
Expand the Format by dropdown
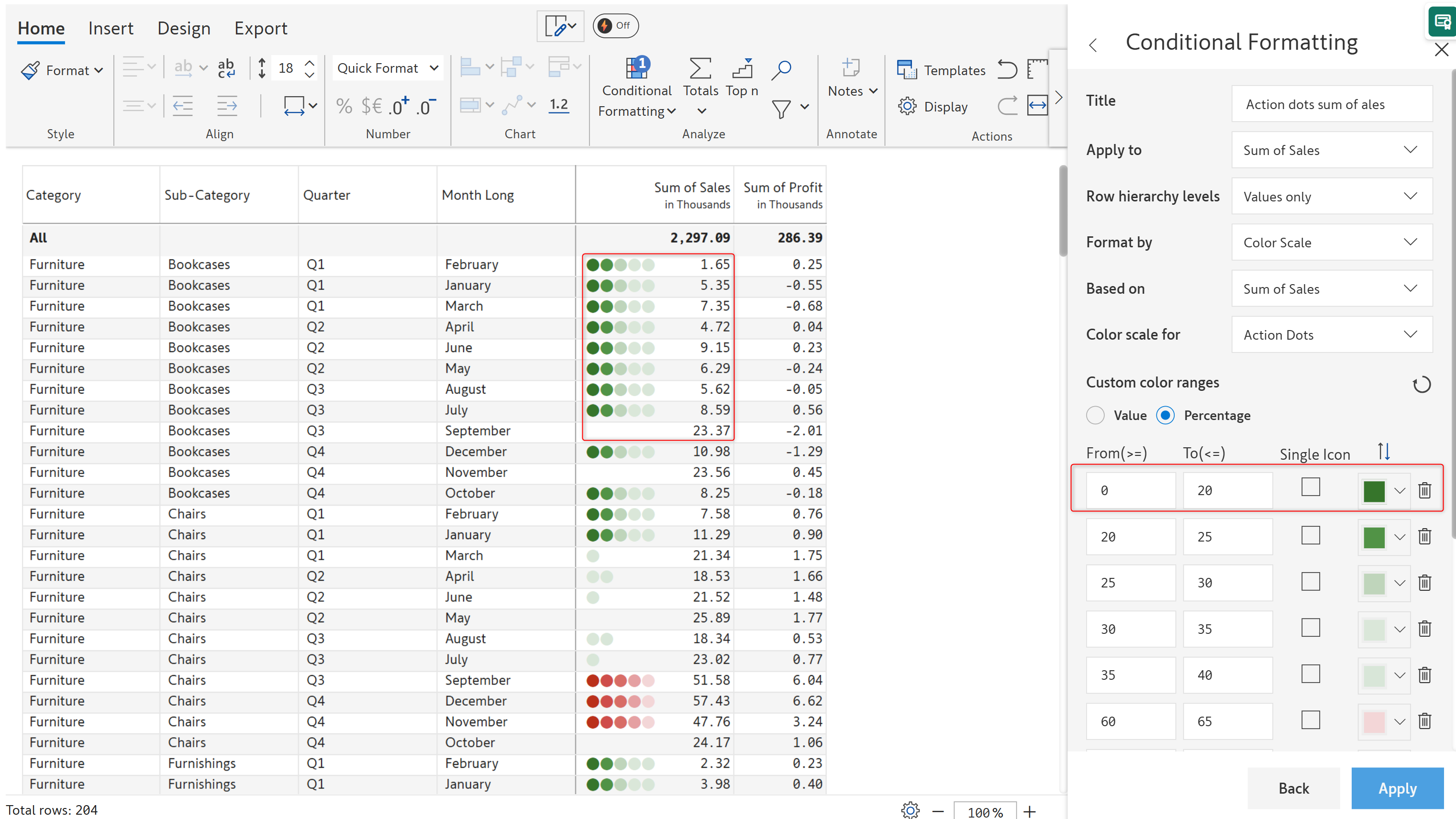(1332, 243)
